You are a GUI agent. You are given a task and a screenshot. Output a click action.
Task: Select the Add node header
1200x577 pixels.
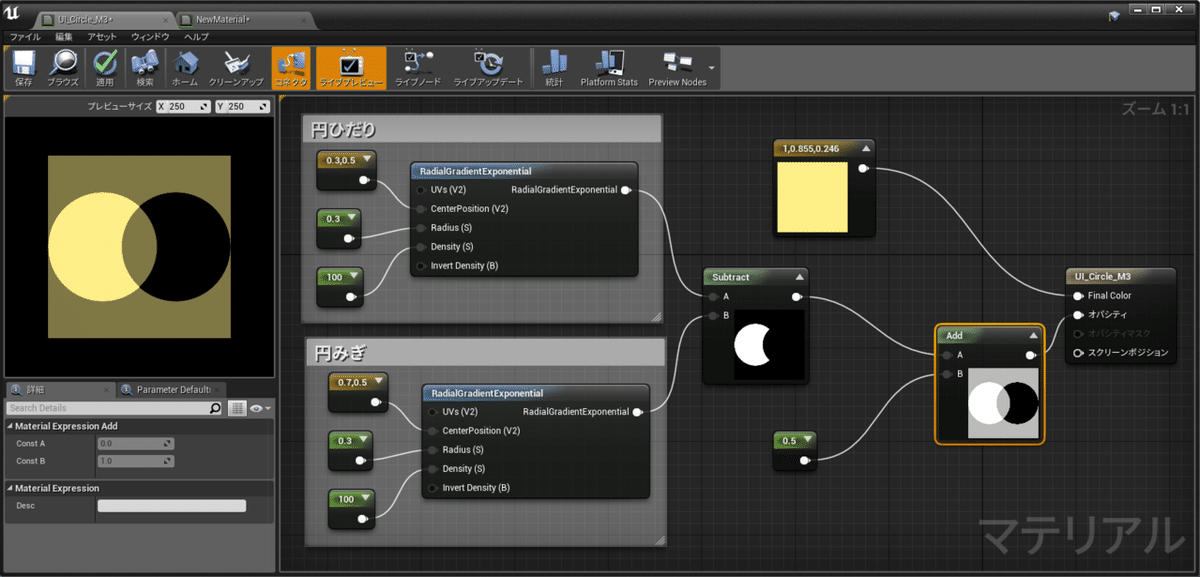coord(989,335)
